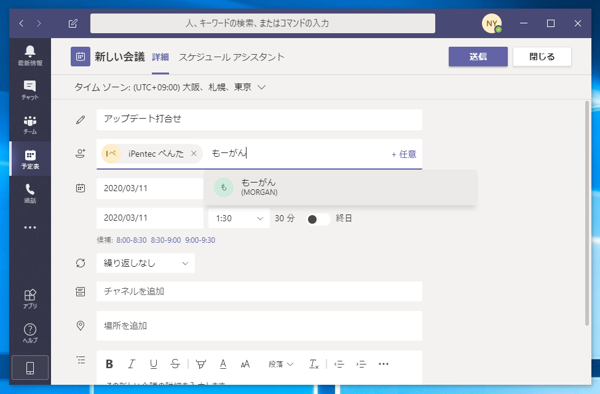Viewport: 600px width, 394px height.
Task: Clear all text formatting
Action: [313, 364]
